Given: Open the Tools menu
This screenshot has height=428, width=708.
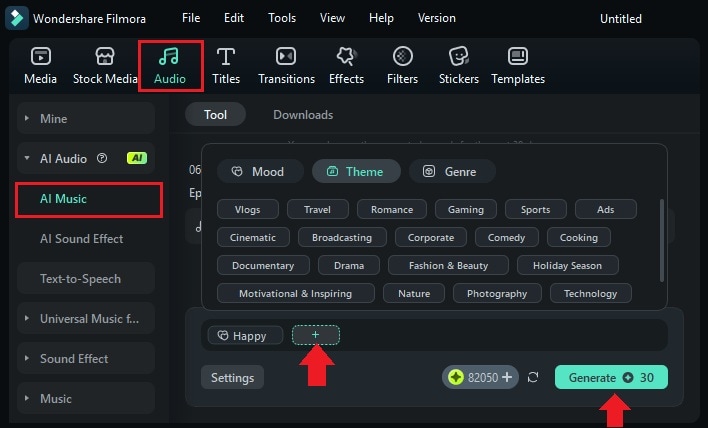Looking at the screenshot, I should (x=282, y=18).
